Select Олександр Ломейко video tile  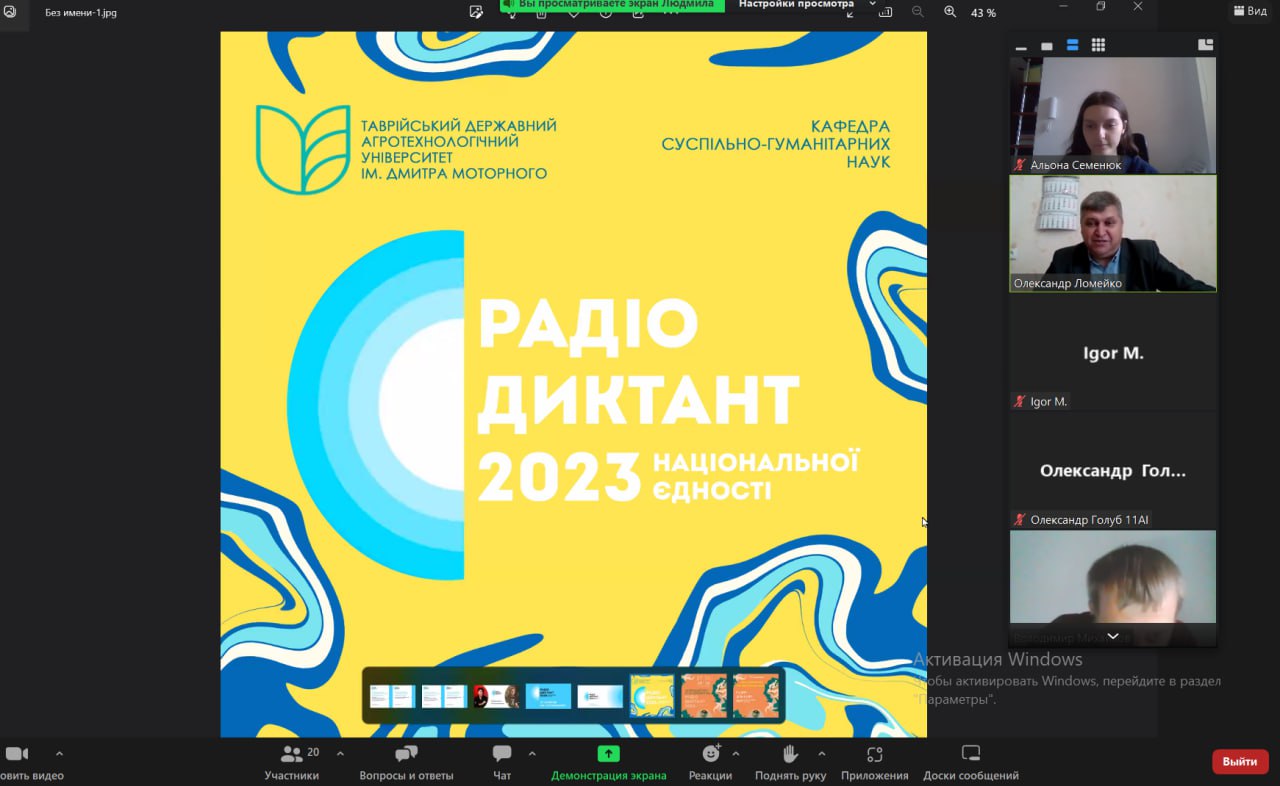click(1113, 233)
